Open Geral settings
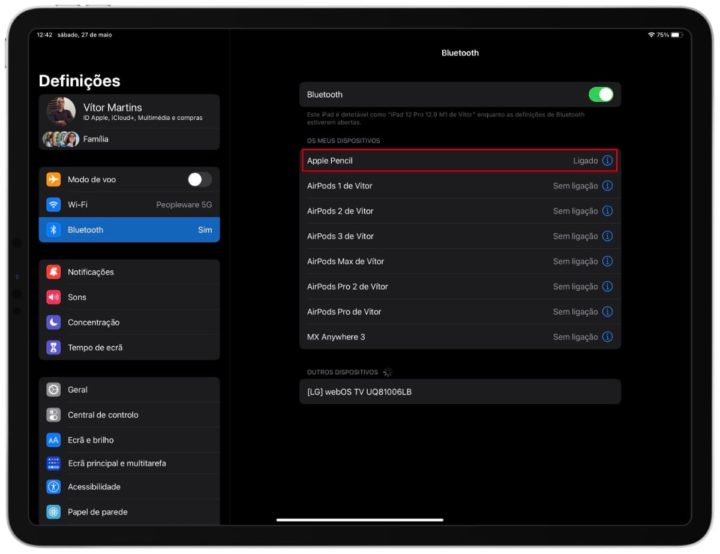The image size is (720, 554). [x=129, y=390]
